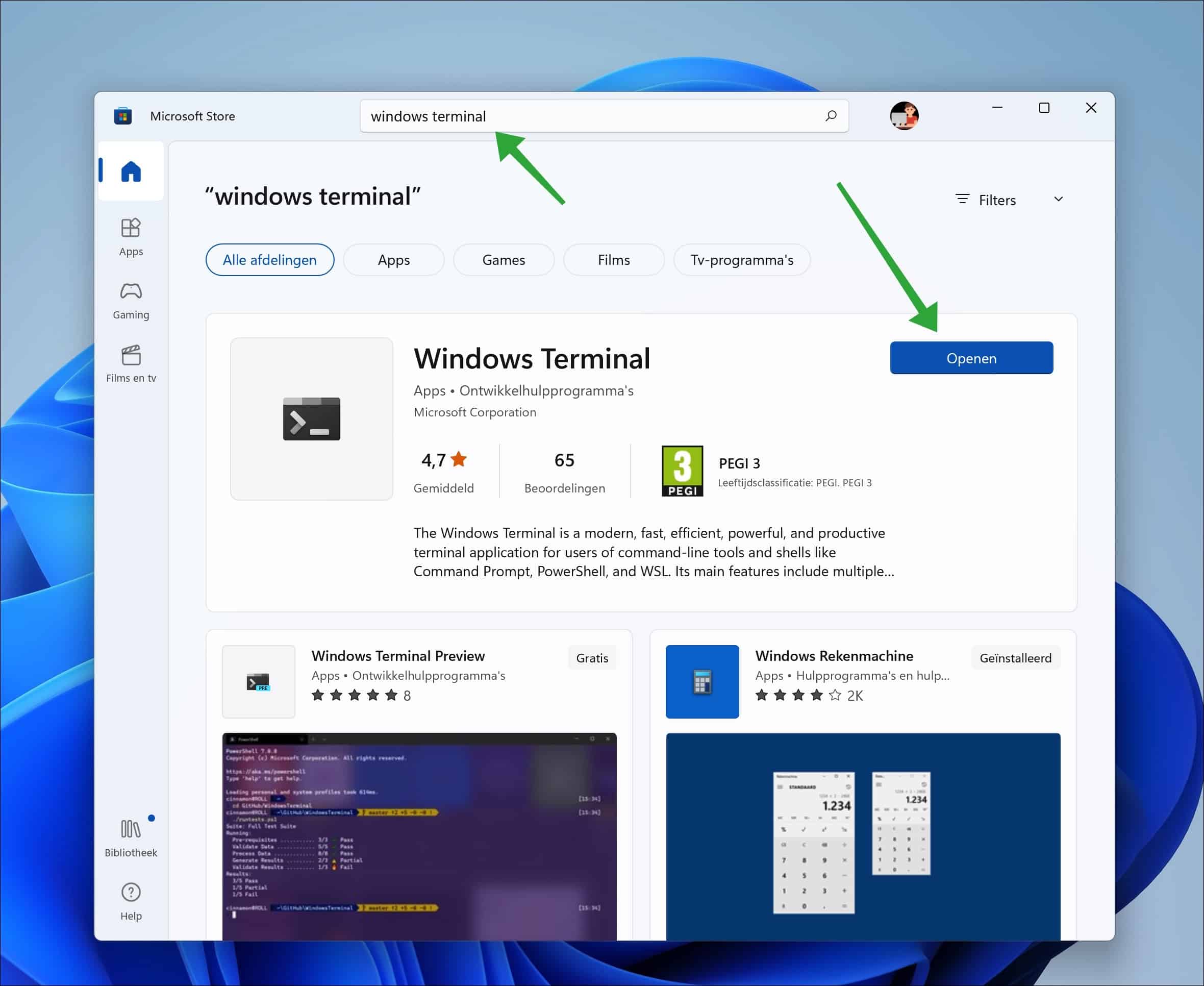Open Windows Terminal via the Openen button

[x=971, y=358]
